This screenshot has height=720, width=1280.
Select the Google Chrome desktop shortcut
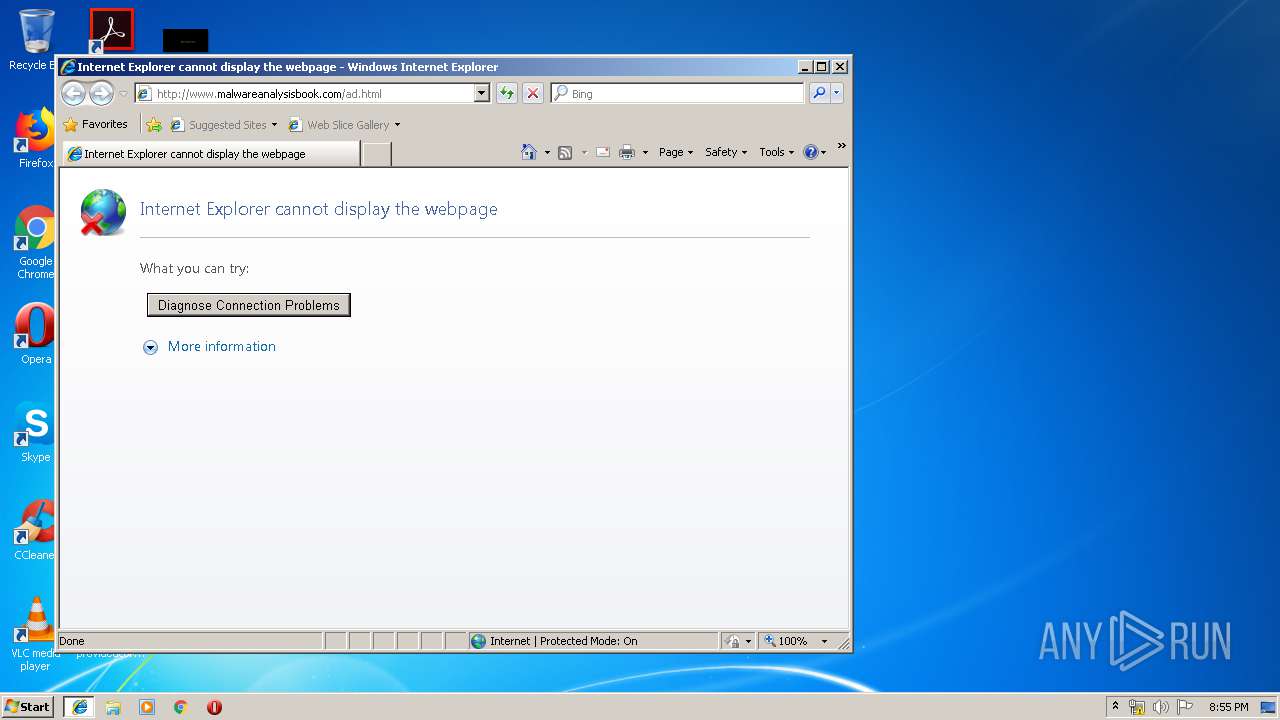pyautogui.click(x=35, y=242)
